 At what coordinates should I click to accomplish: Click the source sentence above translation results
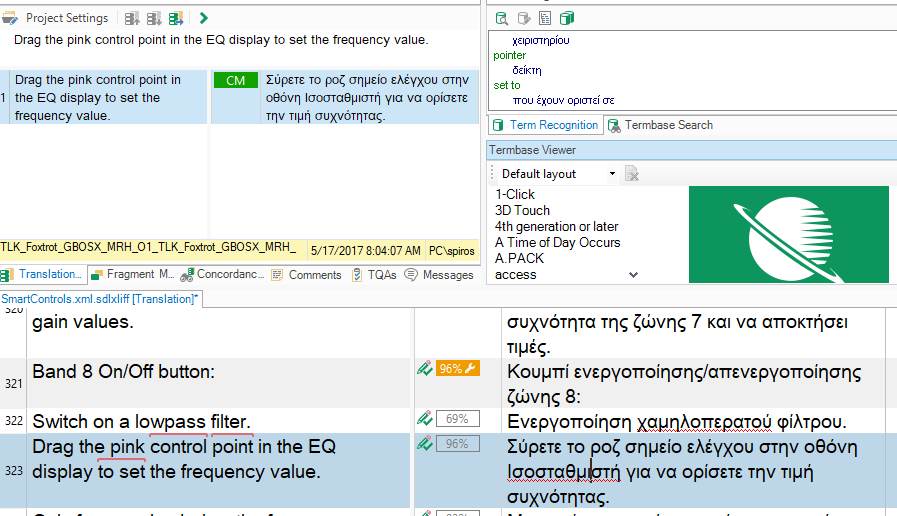pos(221,40)
